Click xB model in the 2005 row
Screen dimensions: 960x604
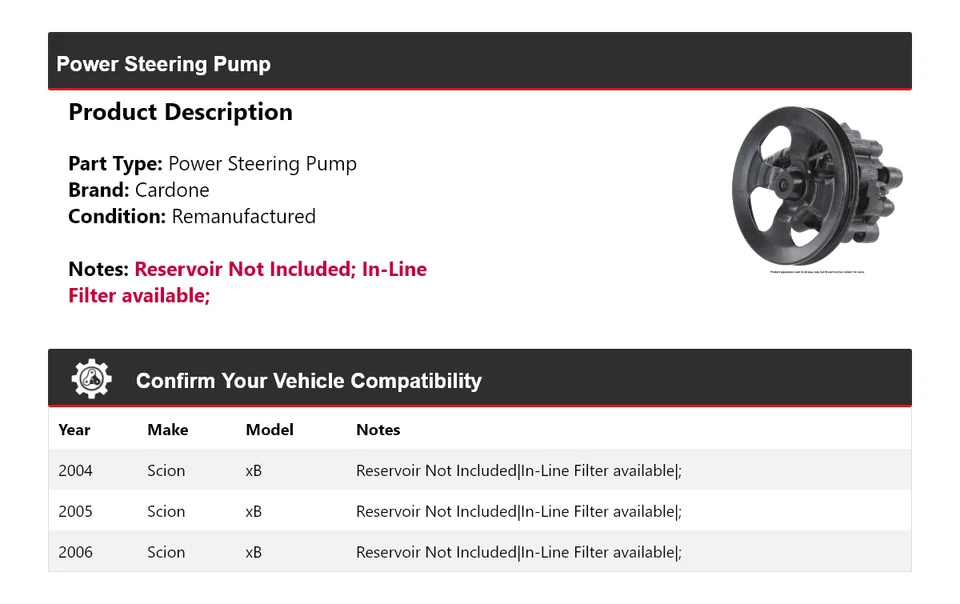pos(254,511)
